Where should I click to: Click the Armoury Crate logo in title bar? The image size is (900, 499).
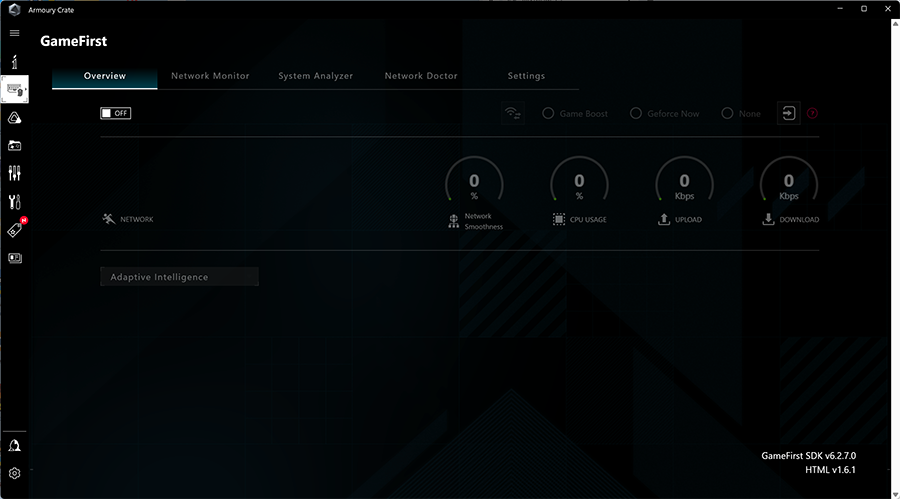pyautogui.click(x=14, y=10)
